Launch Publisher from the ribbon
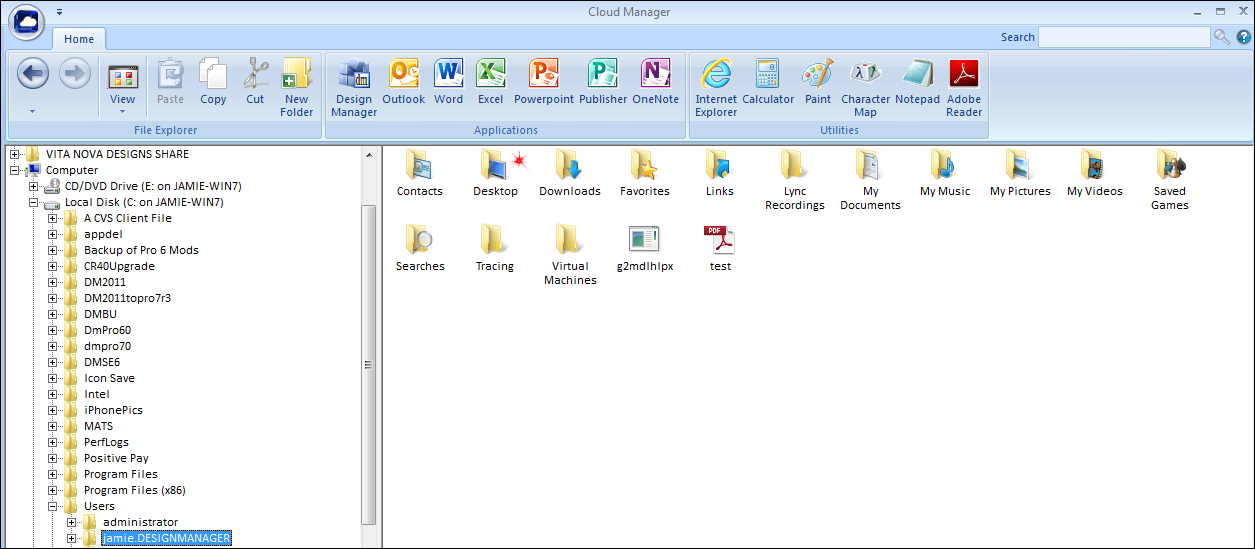 pyautogui.click(x=603, y=82)
